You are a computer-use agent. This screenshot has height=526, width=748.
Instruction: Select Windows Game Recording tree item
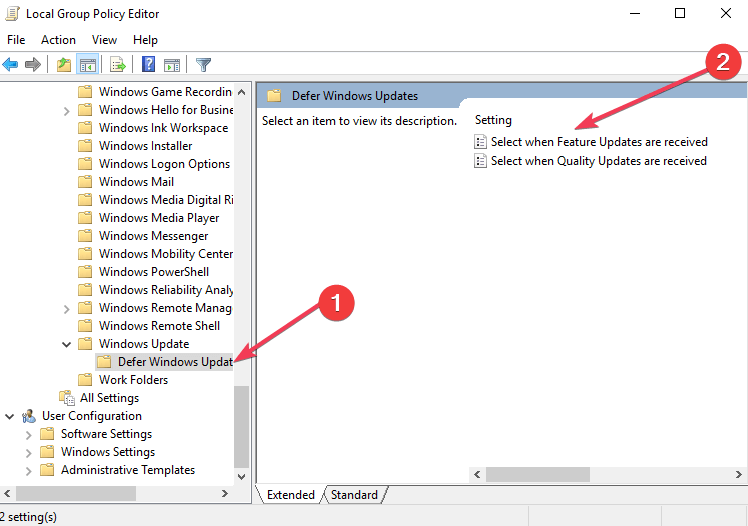tap(165, 92)
